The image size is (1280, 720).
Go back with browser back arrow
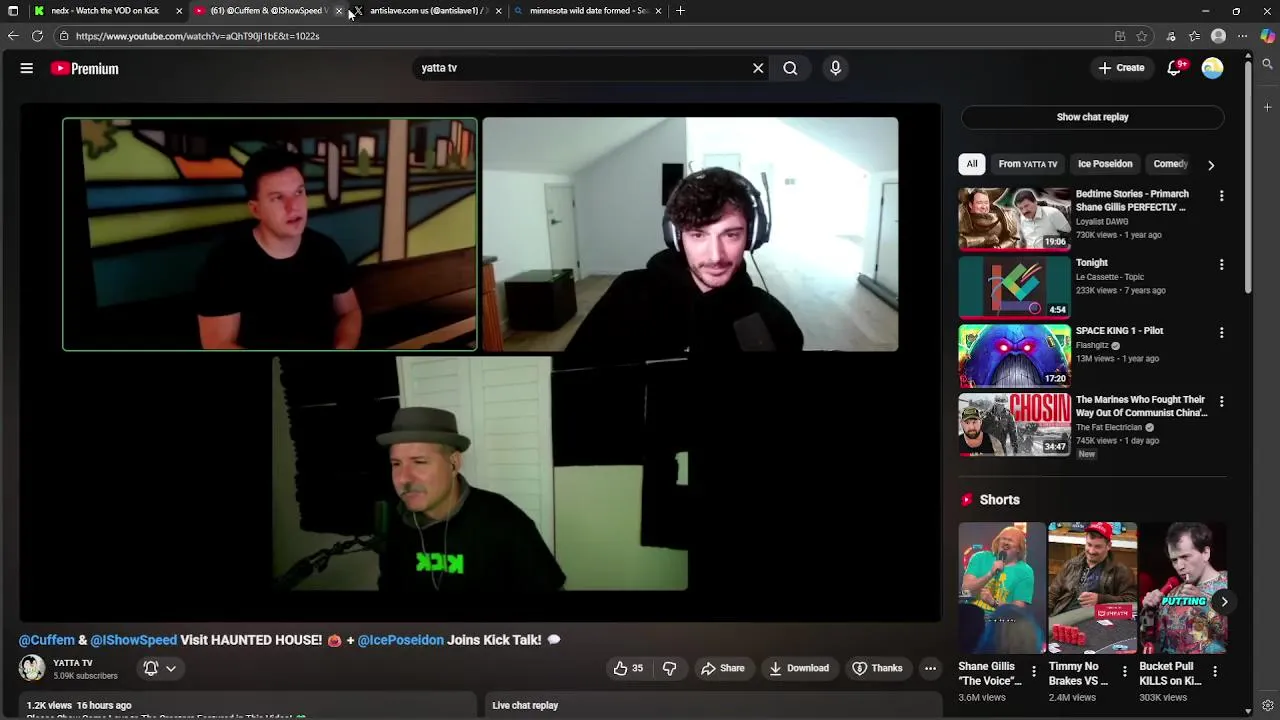tap(12, 36)
